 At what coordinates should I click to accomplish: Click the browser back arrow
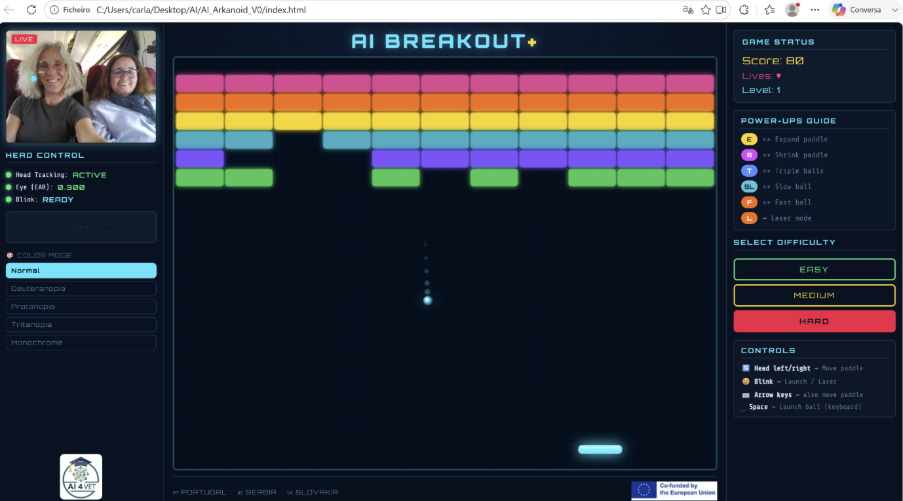coord(9,10)
